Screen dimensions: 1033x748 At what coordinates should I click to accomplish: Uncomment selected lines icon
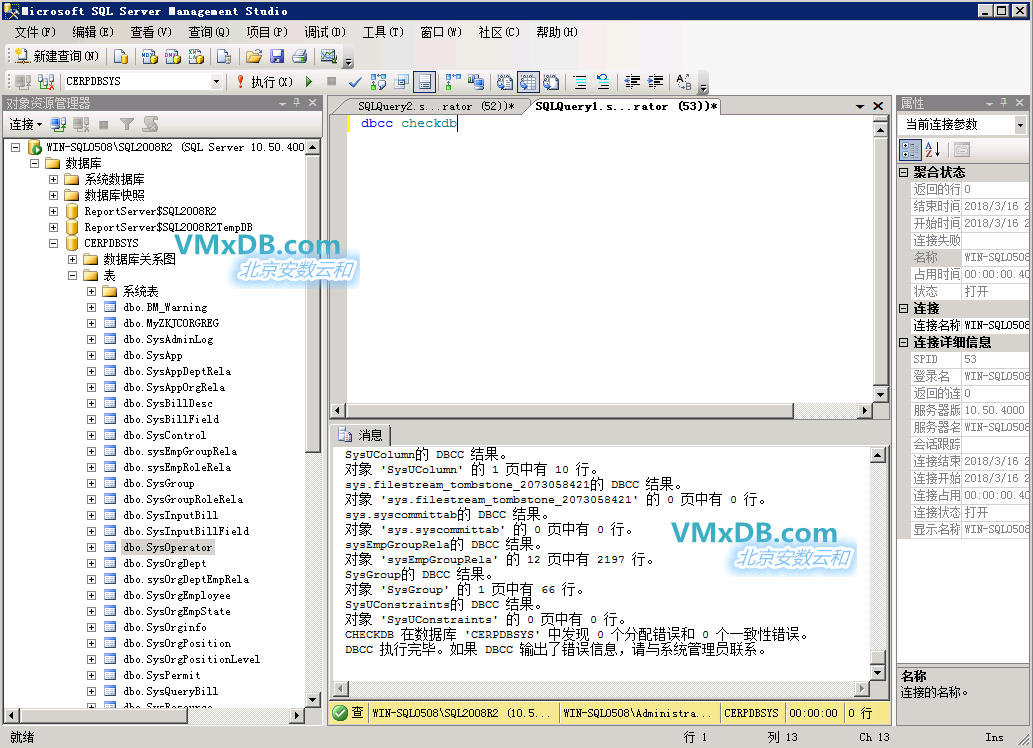603,82
